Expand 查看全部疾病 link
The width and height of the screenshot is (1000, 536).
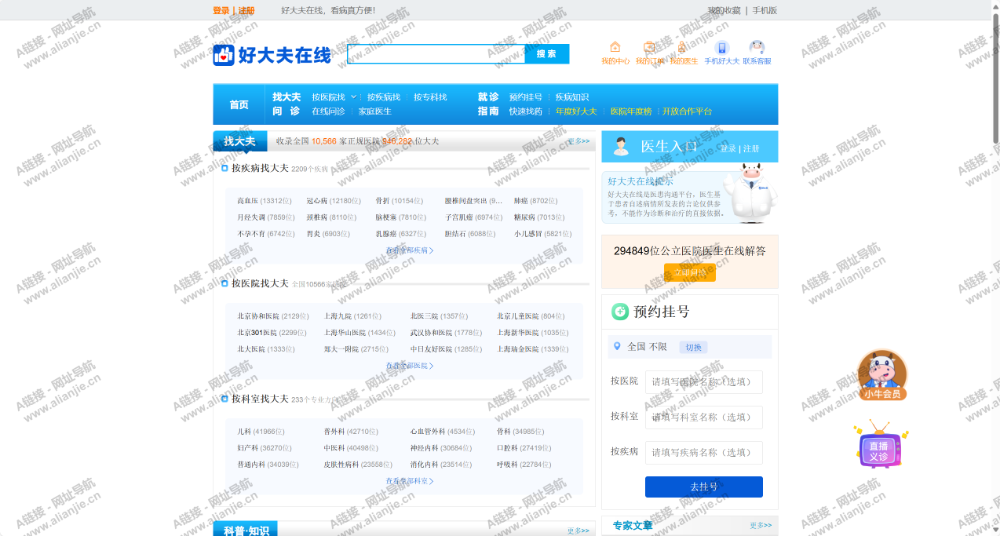click(x=410, y=250)
